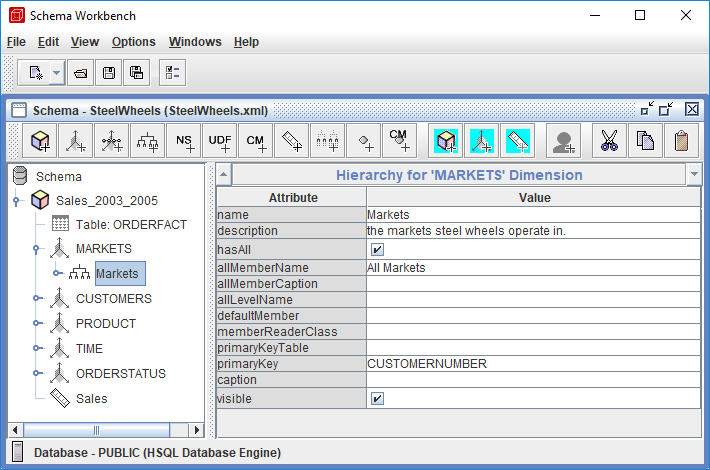The height and width of the screenshot is (470, 710).
Task: Open the File menu
Action: tap(16, 42)
